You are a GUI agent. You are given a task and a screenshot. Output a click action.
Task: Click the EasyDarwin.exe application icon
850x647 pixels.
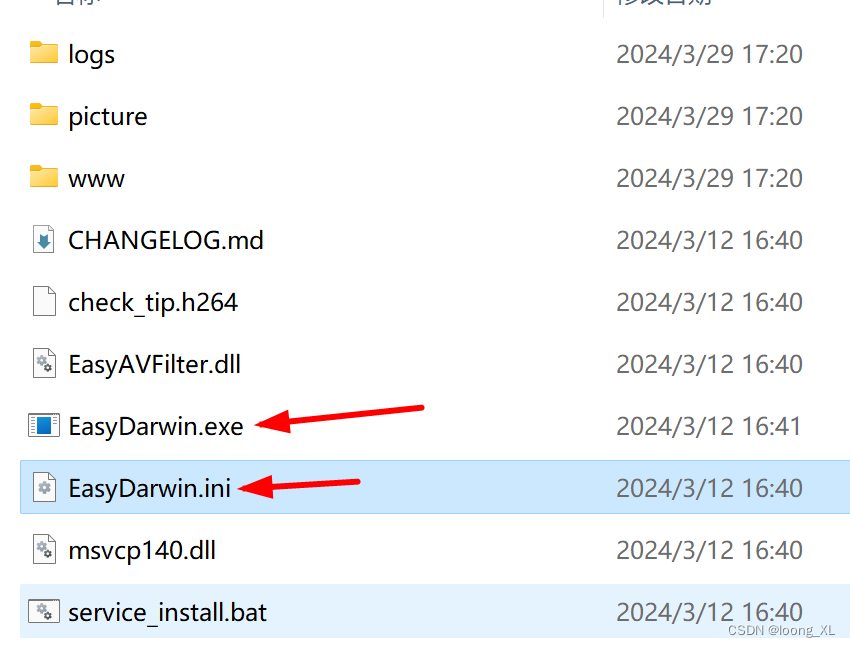[x=44, y=425]
